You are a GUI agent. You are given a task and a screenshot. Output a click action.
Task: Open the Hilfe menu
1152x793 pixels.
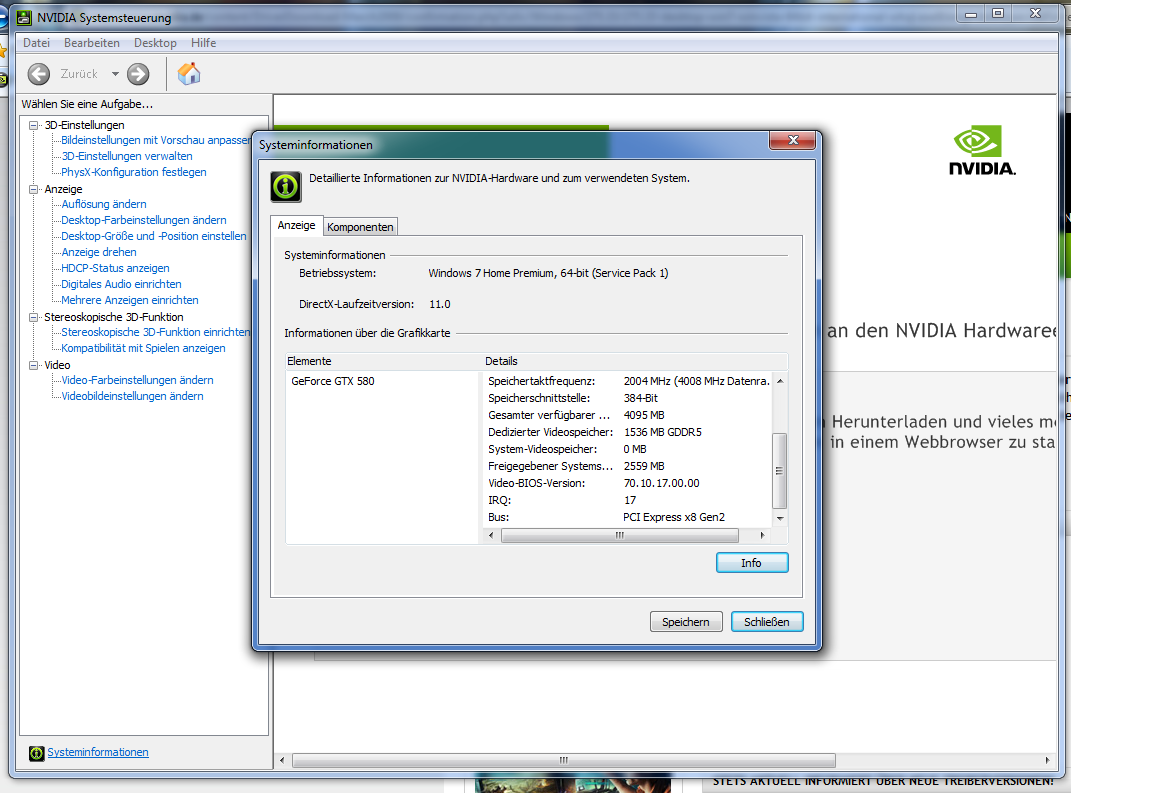[204, 43]
